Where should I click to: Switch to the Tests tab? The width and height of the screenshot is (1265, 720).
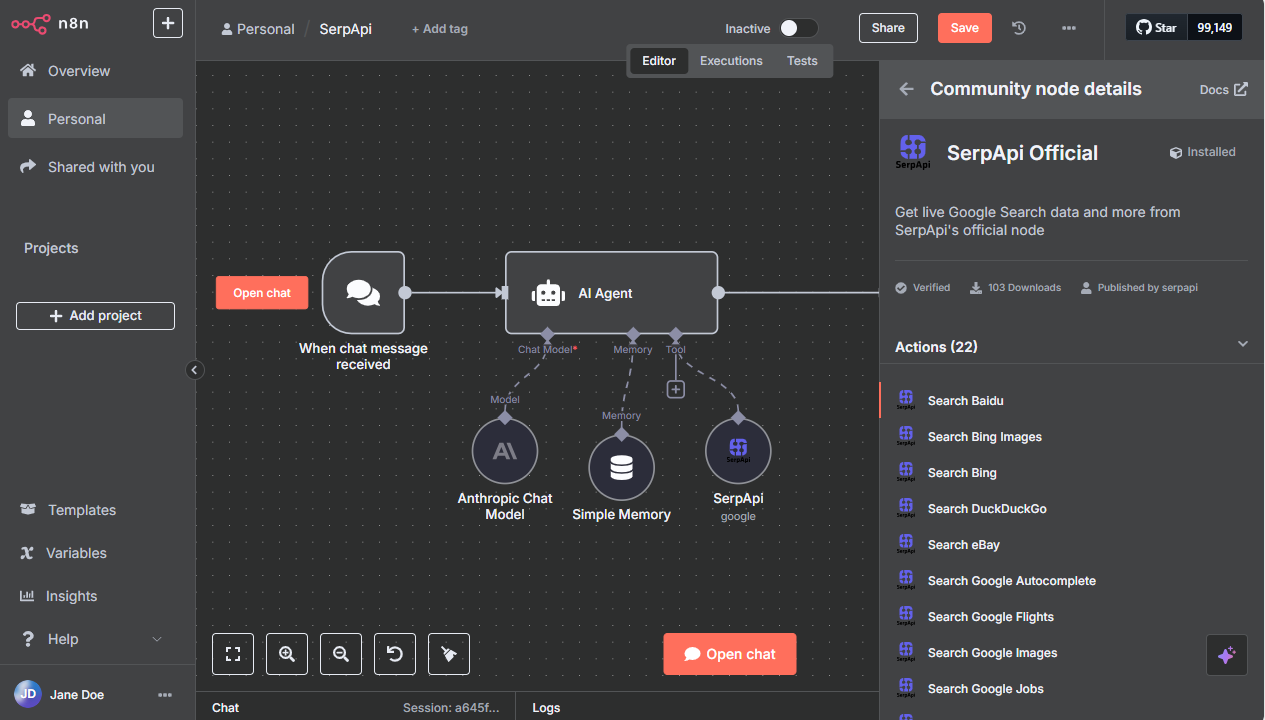[802, 61]
